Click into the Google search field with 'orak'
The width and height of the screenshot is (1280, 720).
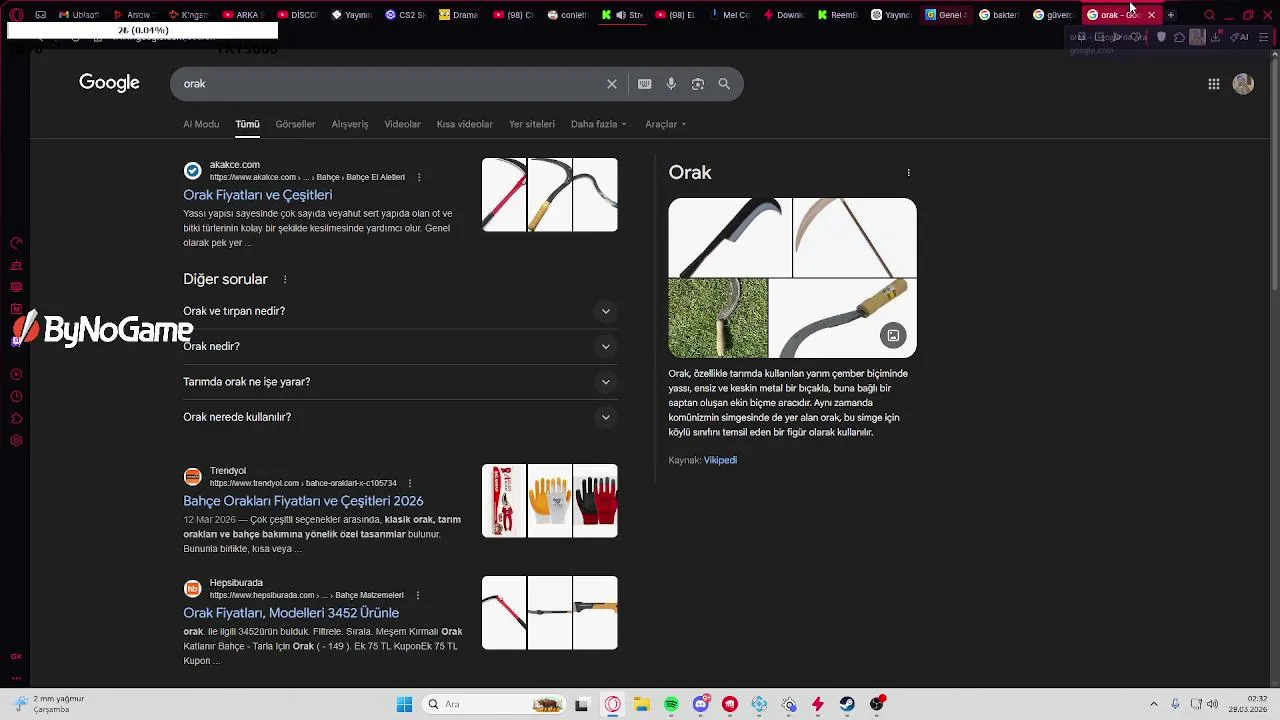pos(390,84)
